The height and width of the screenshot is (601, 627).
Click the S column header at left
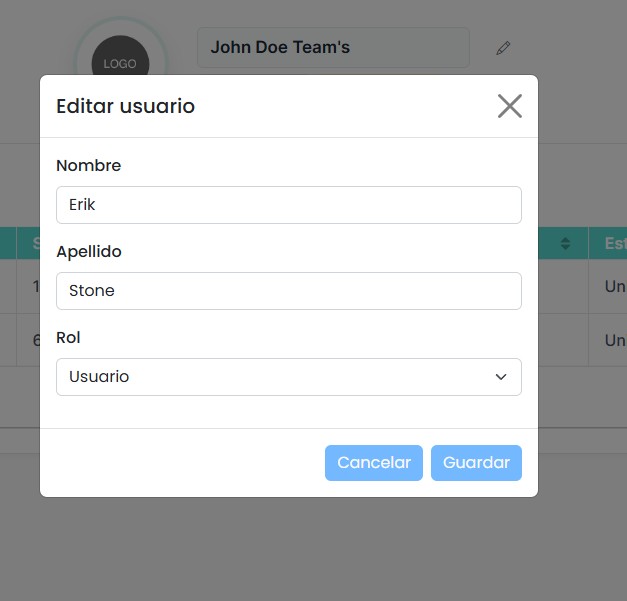click(34, 243)
